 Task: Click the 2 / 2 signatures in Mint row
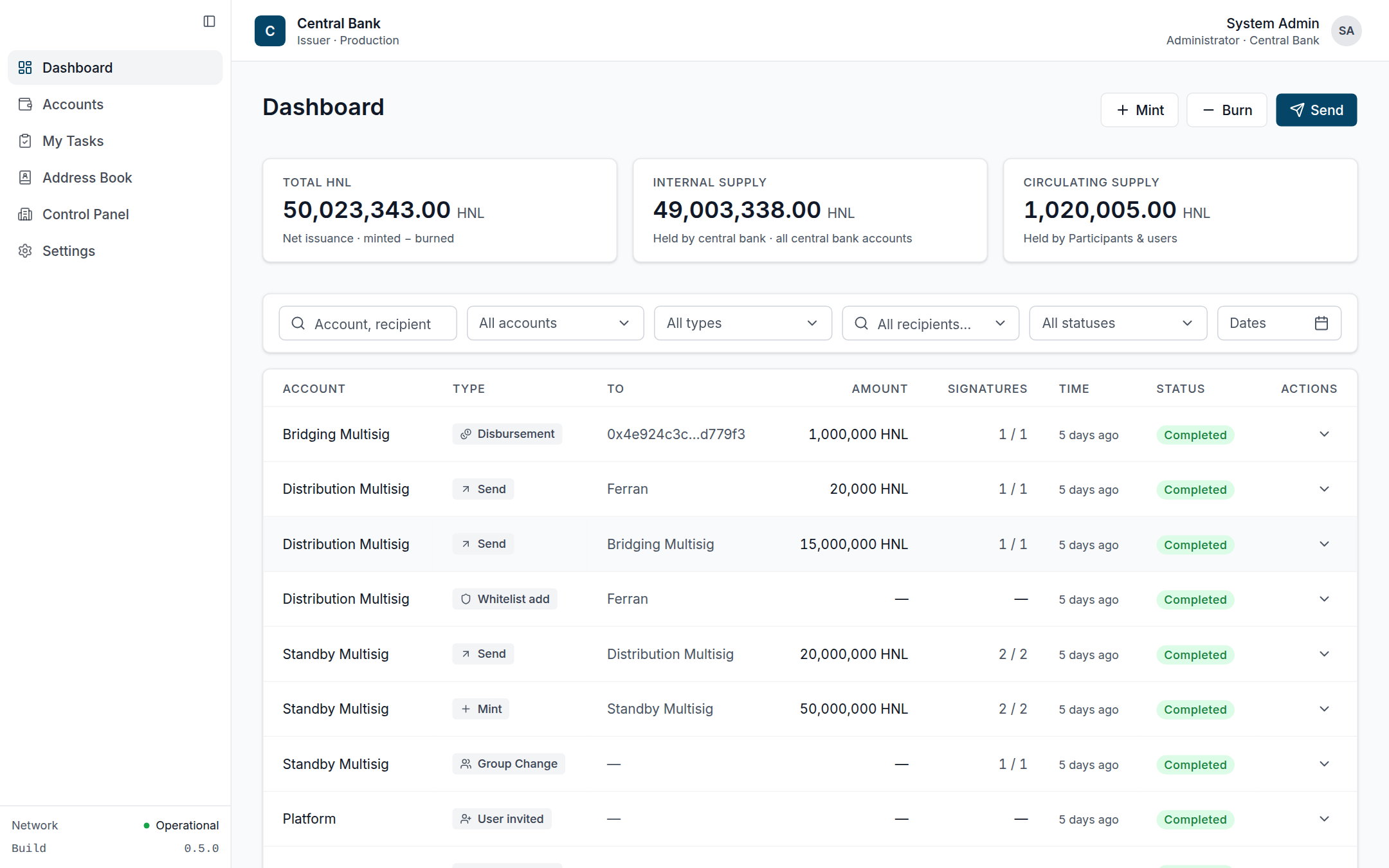(1013, 709)
